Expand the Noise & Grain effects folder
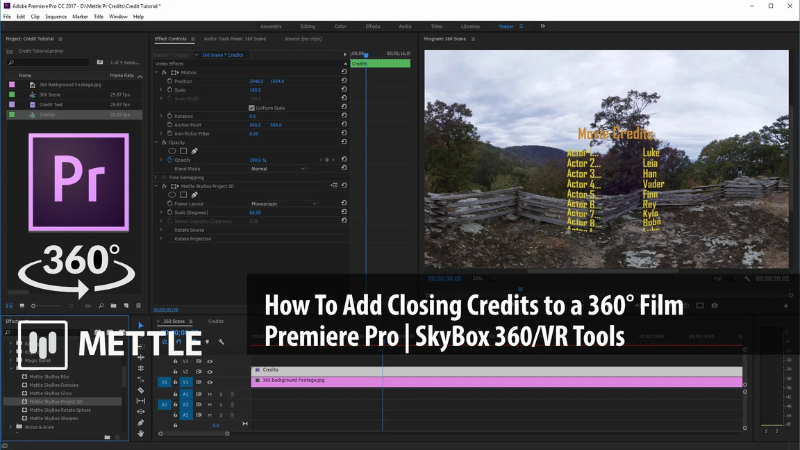This screenshot has width=800, height=450. tap(11, 426)
